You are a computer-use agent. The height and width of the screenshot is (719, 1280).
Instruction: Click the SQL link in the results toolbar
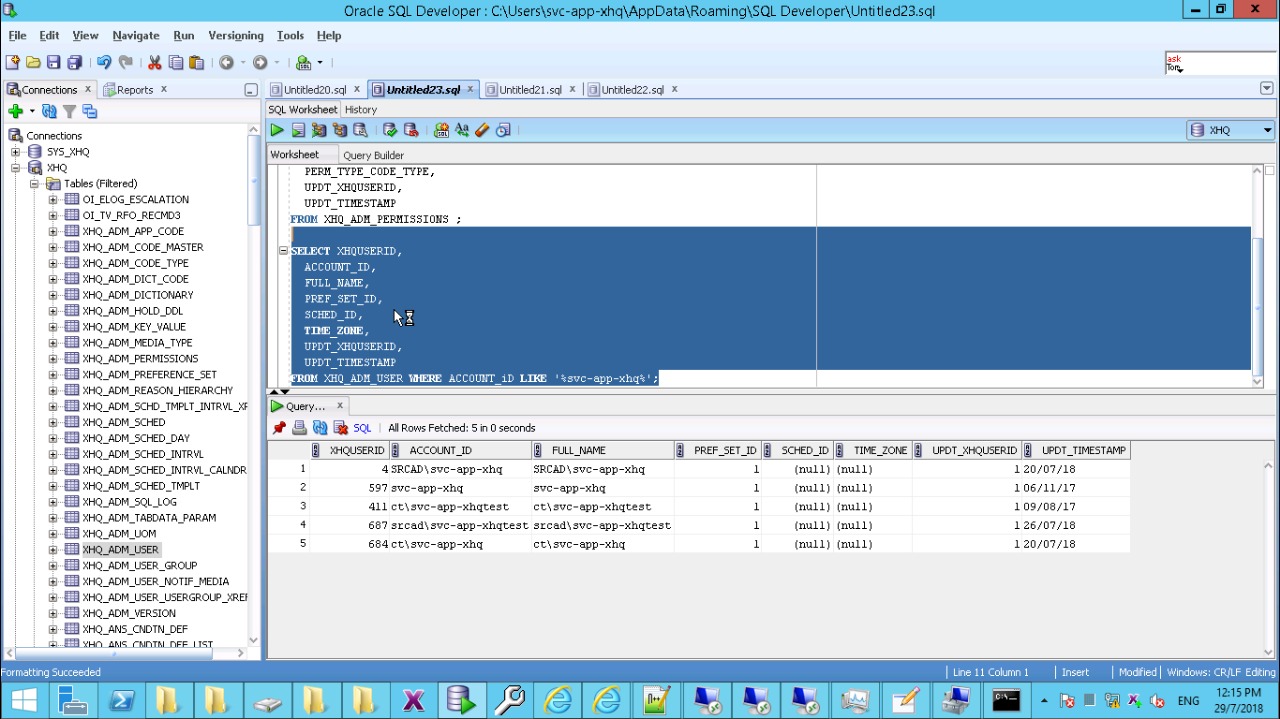coord(361,427)
